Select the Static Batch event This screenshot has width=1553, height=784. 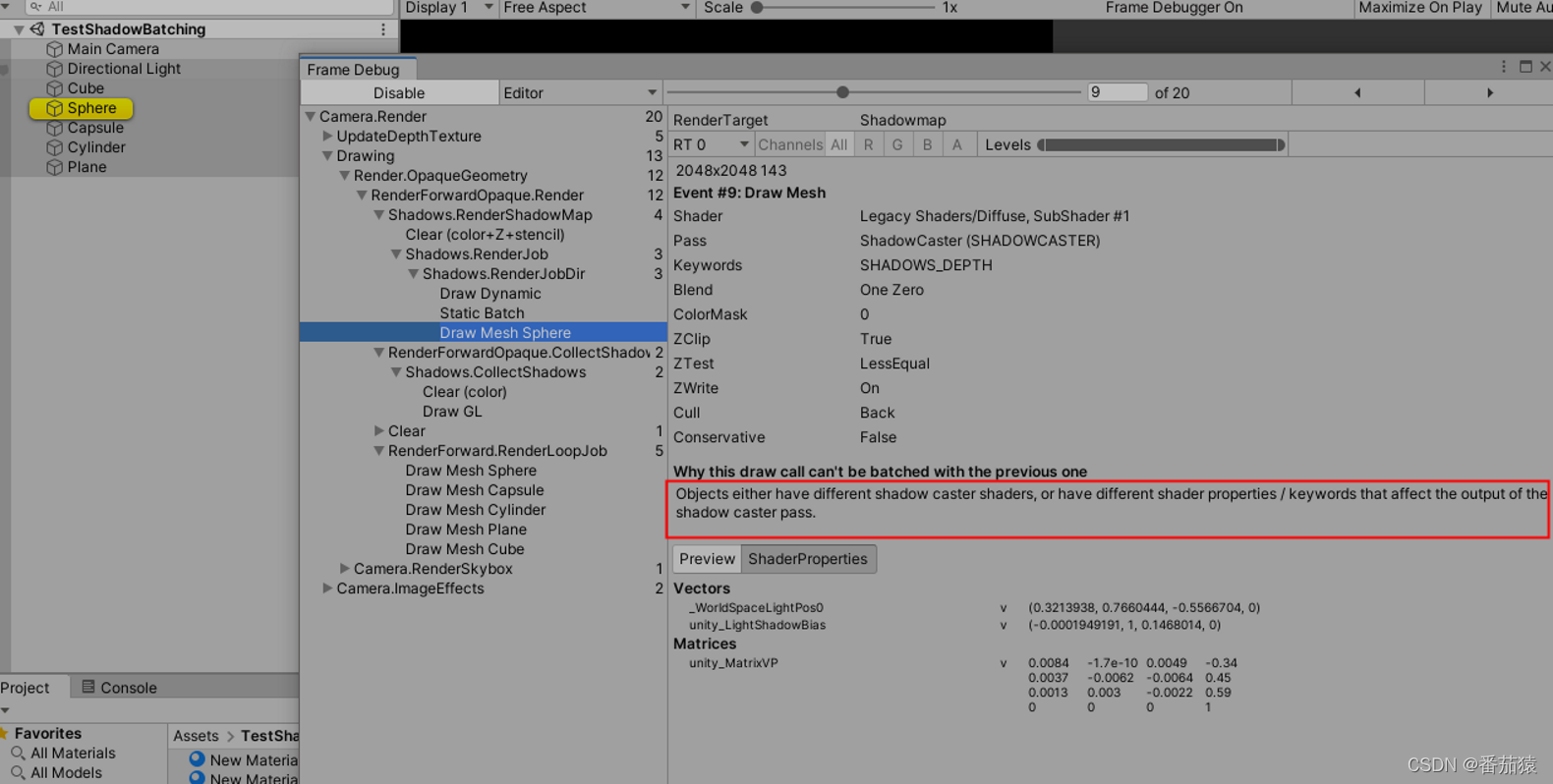point(484,312)
